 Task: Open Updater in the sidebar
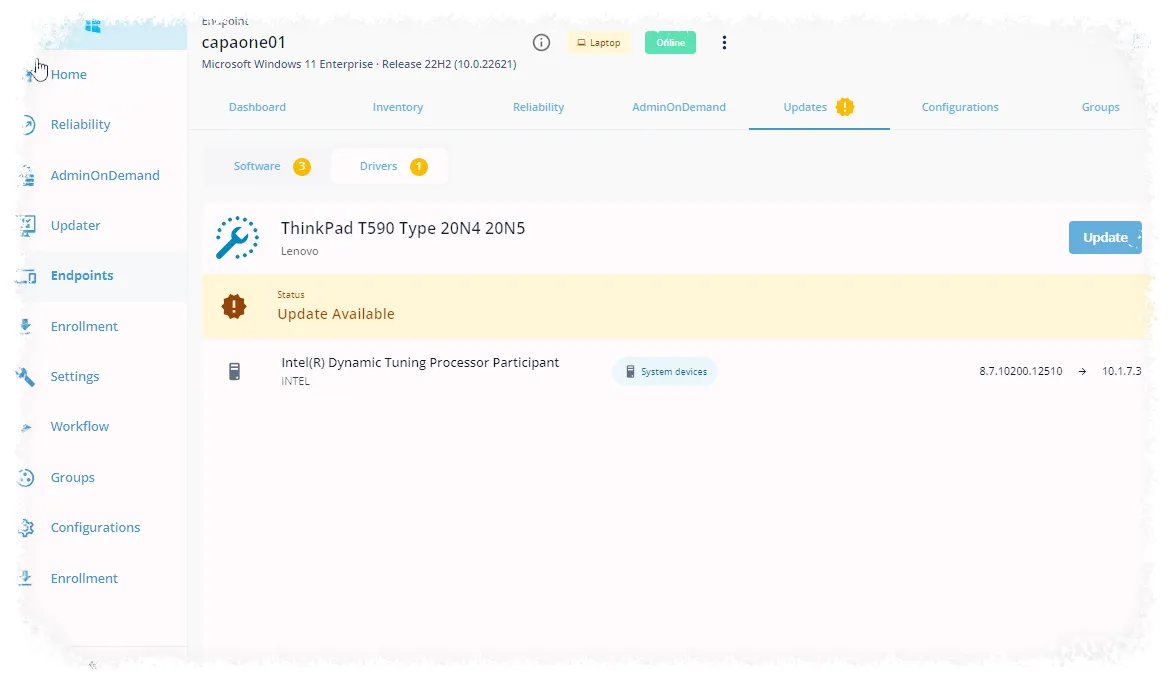tap(75, 225)
